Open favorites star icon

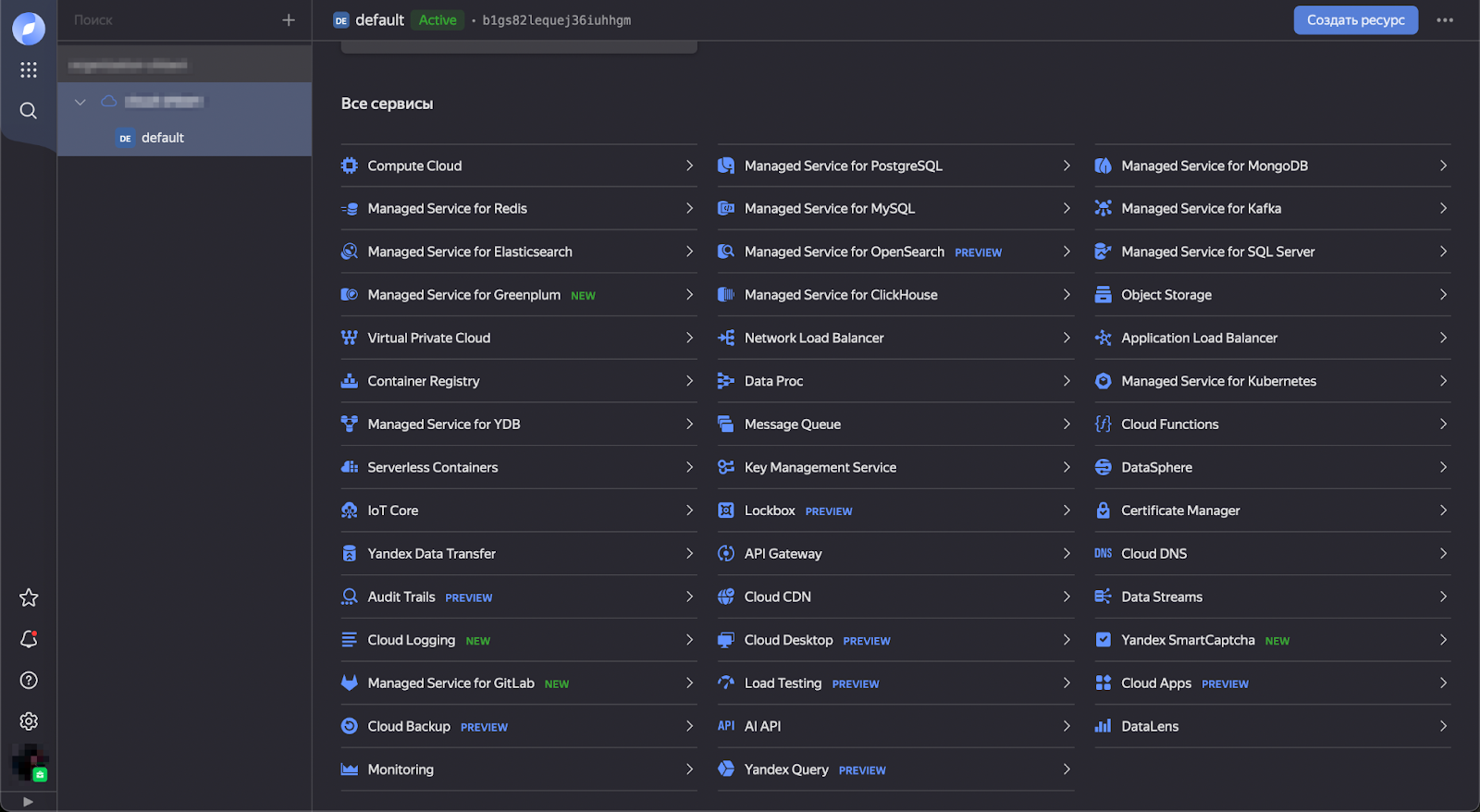(x=29, y=597)
